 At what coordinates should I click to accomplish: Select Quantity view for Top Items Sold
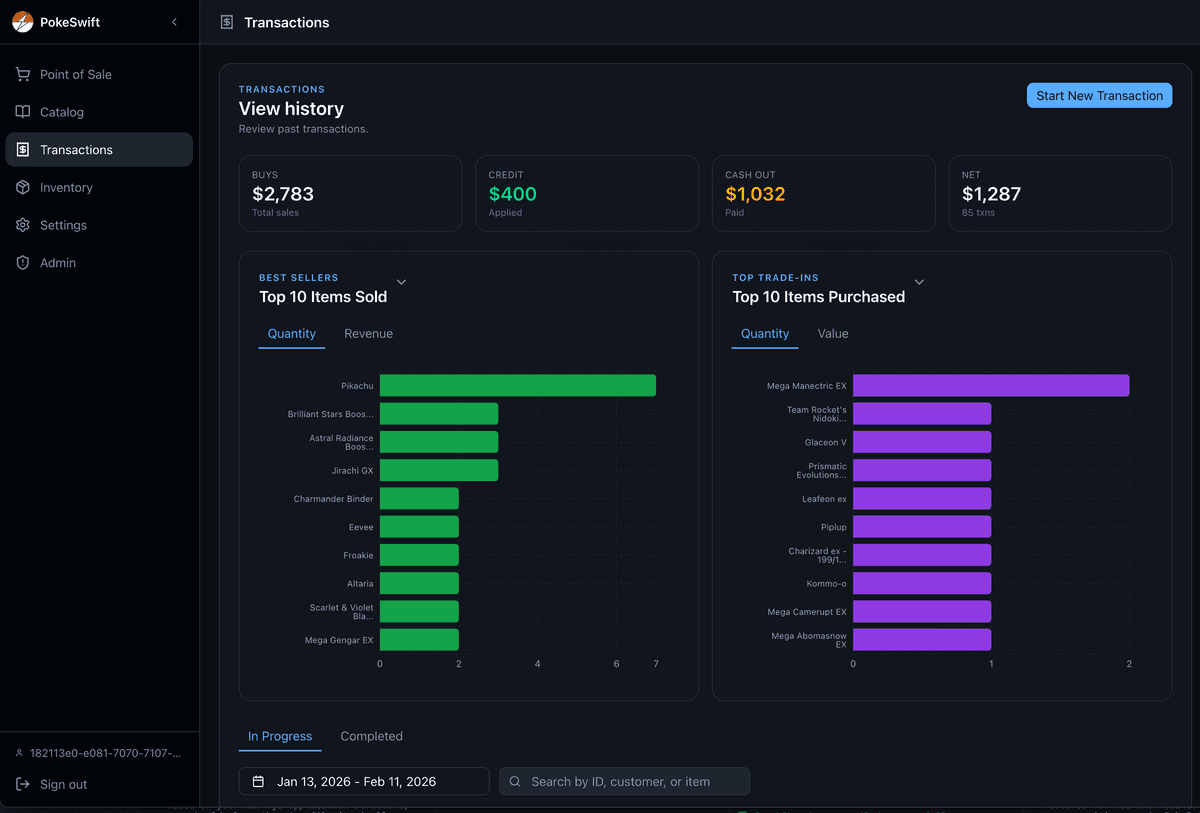291,333
